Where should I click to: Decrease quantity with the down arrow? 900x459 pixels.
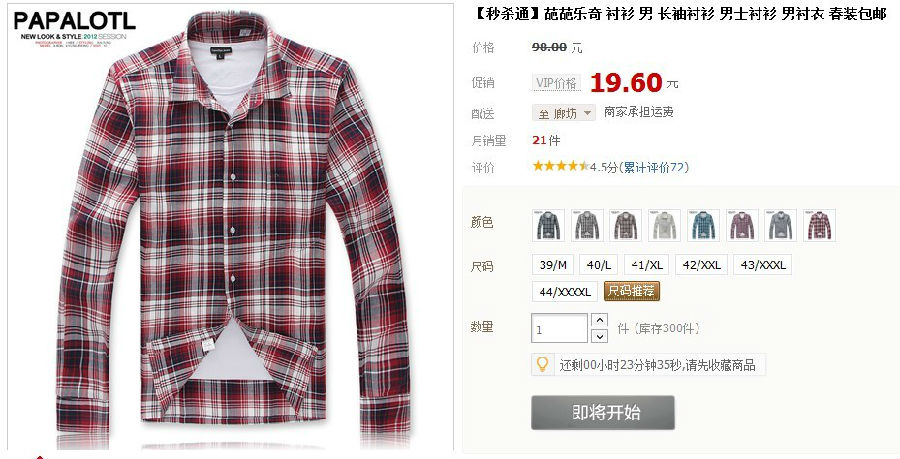click(x=599, y=336)
